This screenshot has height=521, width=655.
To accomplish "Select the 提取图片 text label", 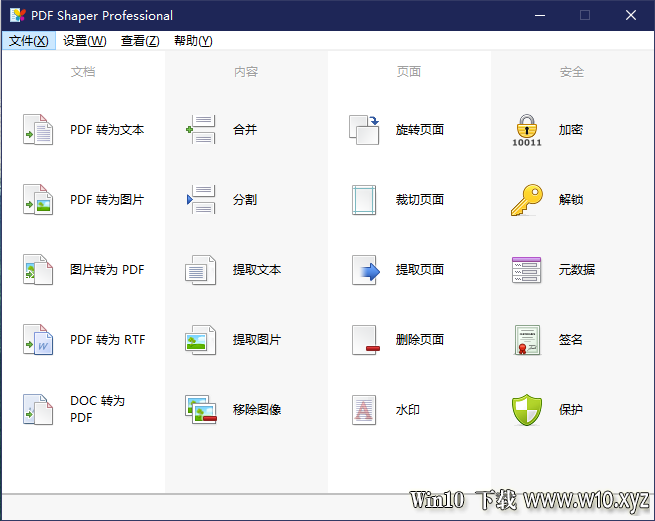I will 257,340.
